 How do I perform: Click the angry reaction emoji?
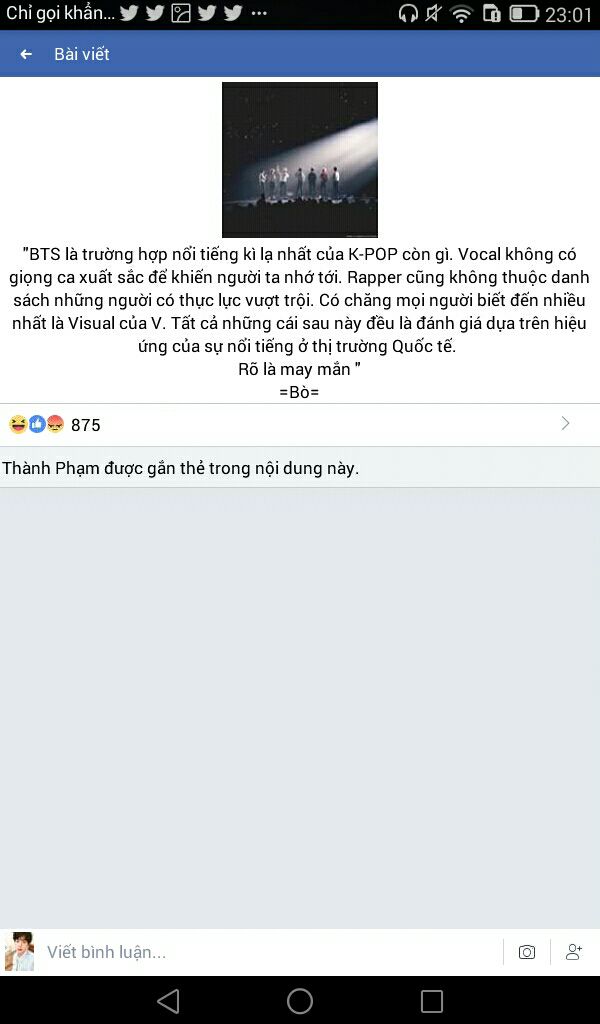(55, 424)
